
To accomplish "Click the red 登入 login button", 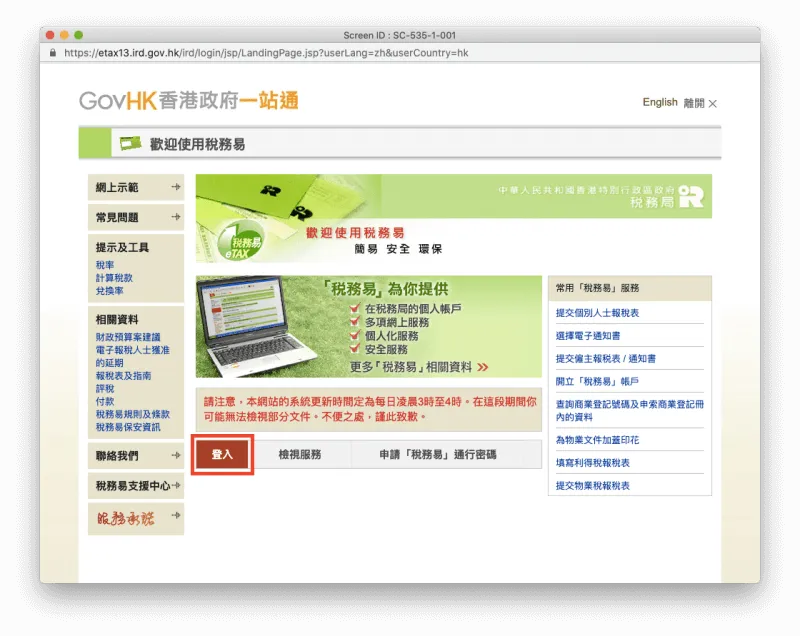I will (x=222, y=454).
